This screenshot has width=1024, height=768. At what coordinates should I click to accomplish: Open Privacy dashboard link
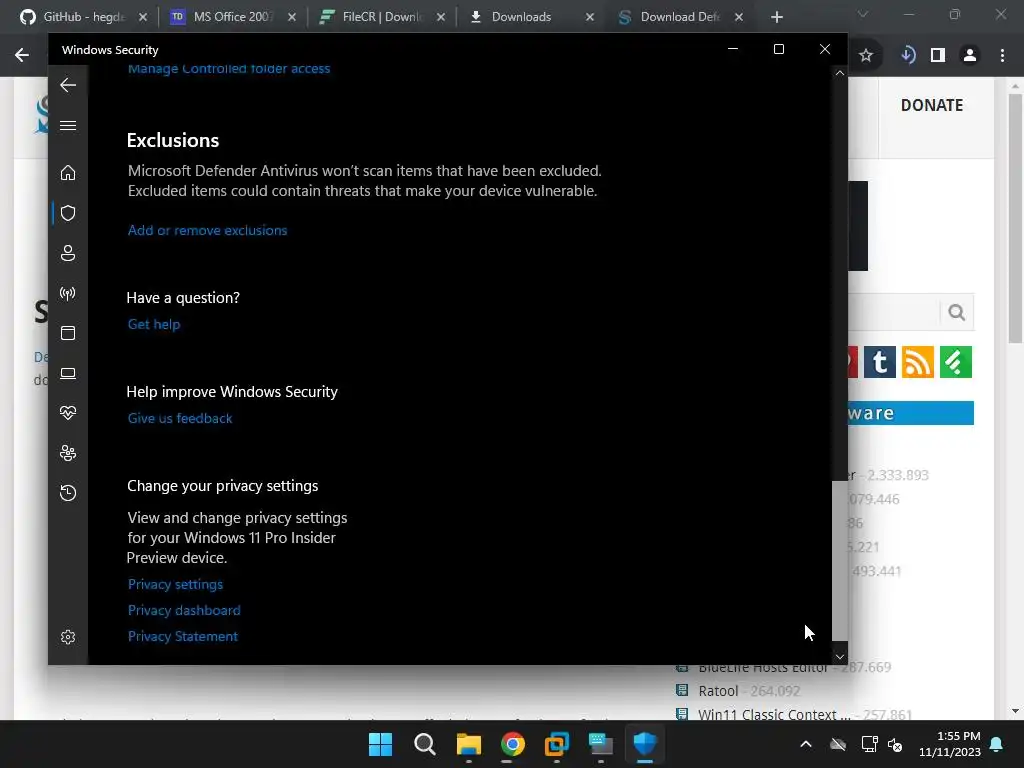184,610
